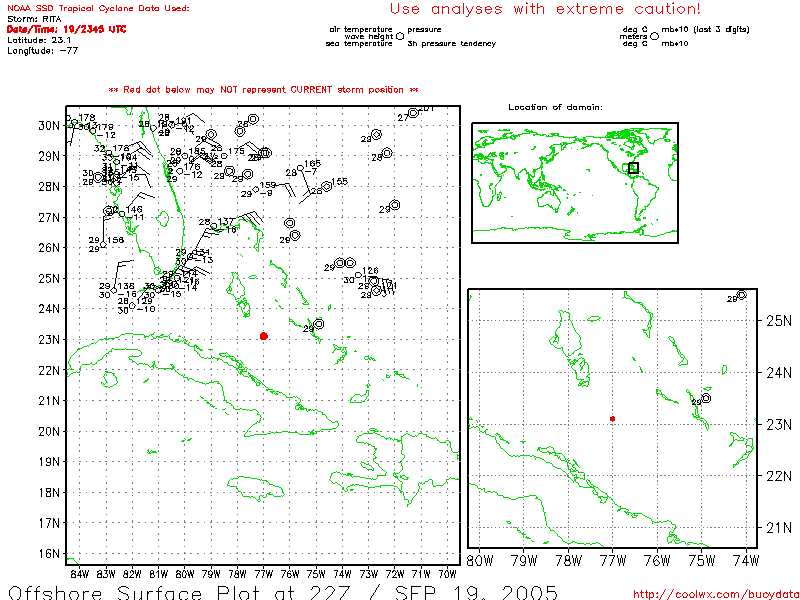Image resolution: width=800 pixels, height=600 pixels.
Task: Select station at top-right corner of zoomed map
Action: 741,295
